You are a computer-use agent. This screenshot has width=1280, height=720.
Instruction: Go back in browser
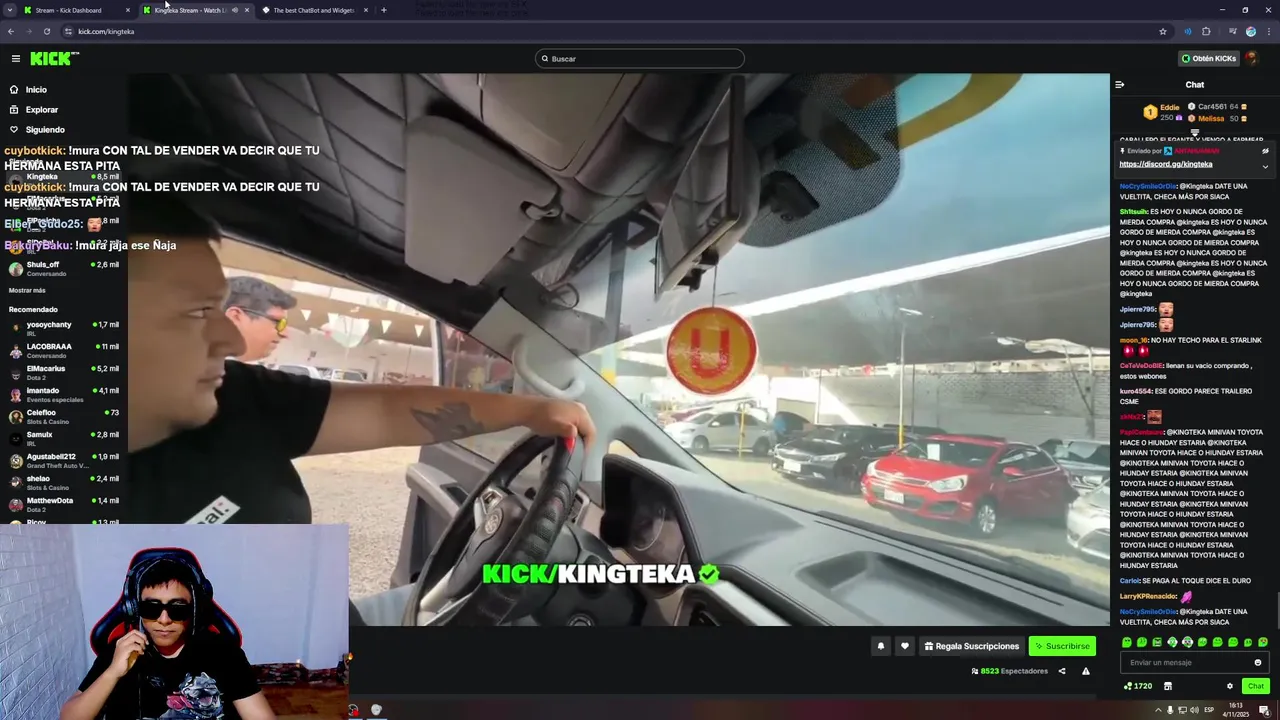point(11,31)
